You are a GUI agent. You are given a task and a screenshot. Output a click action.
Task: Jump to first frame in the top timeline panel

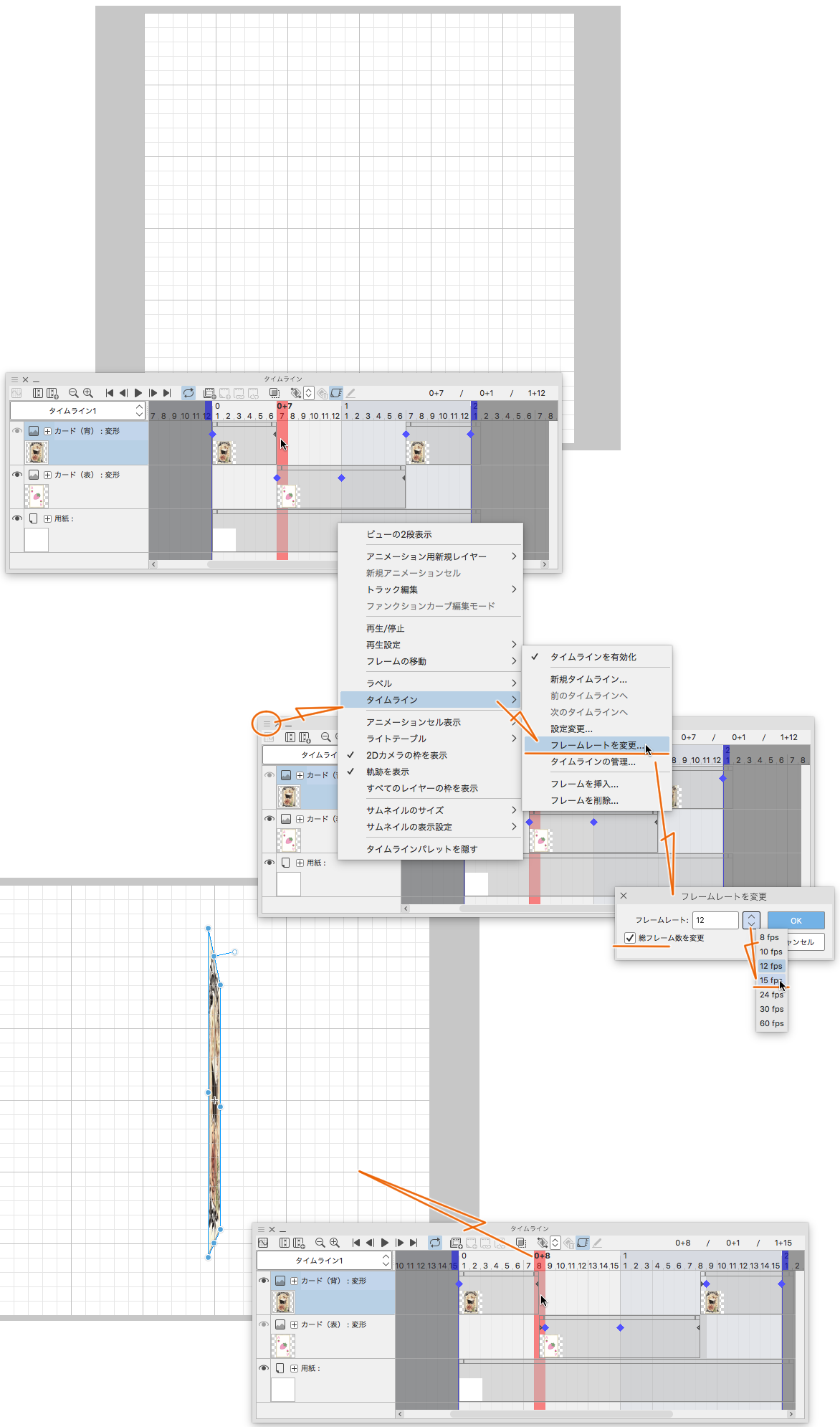[110, 393]
